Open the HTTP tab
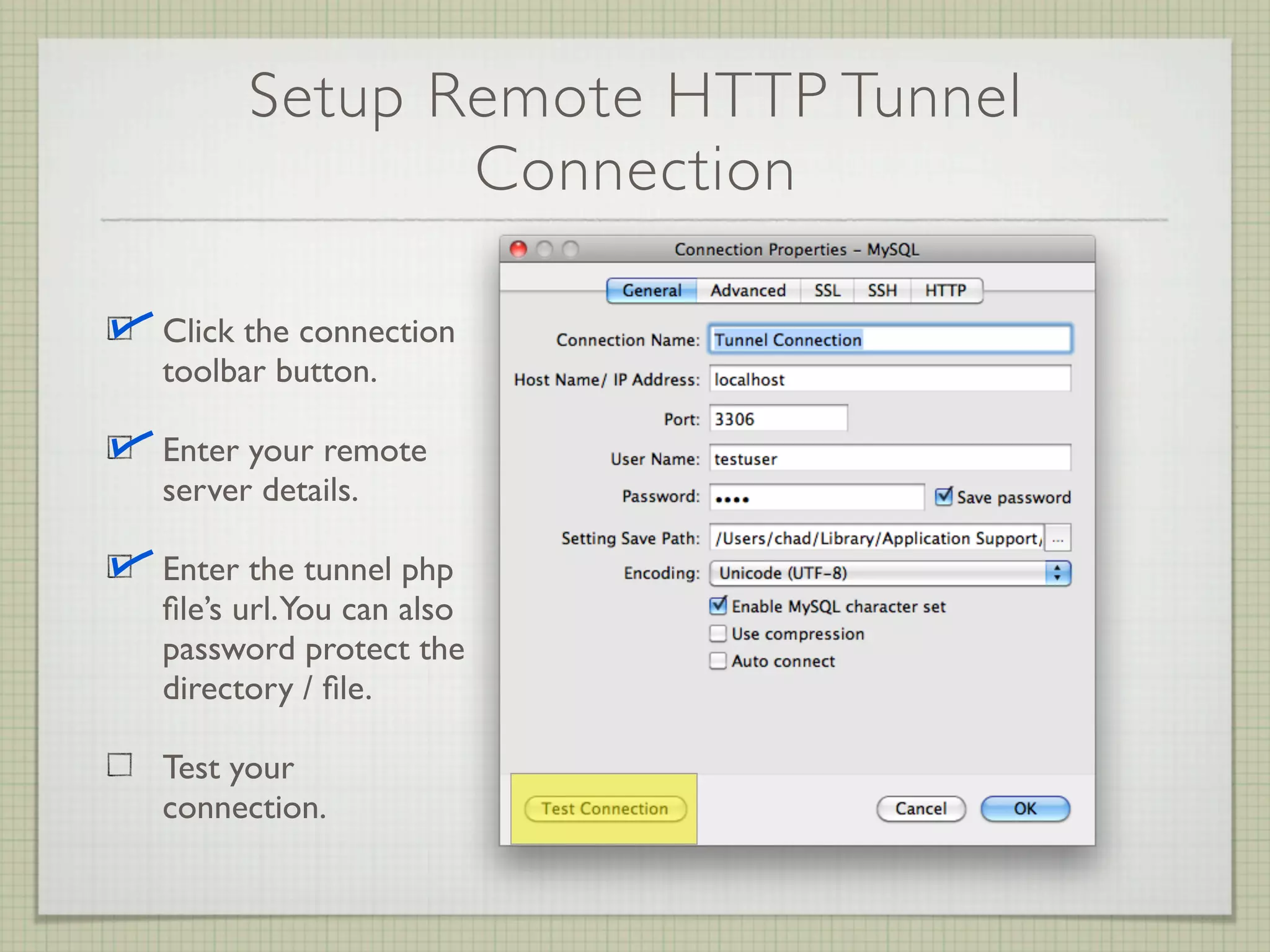The image size is (1270, 952). pos(946,291)
